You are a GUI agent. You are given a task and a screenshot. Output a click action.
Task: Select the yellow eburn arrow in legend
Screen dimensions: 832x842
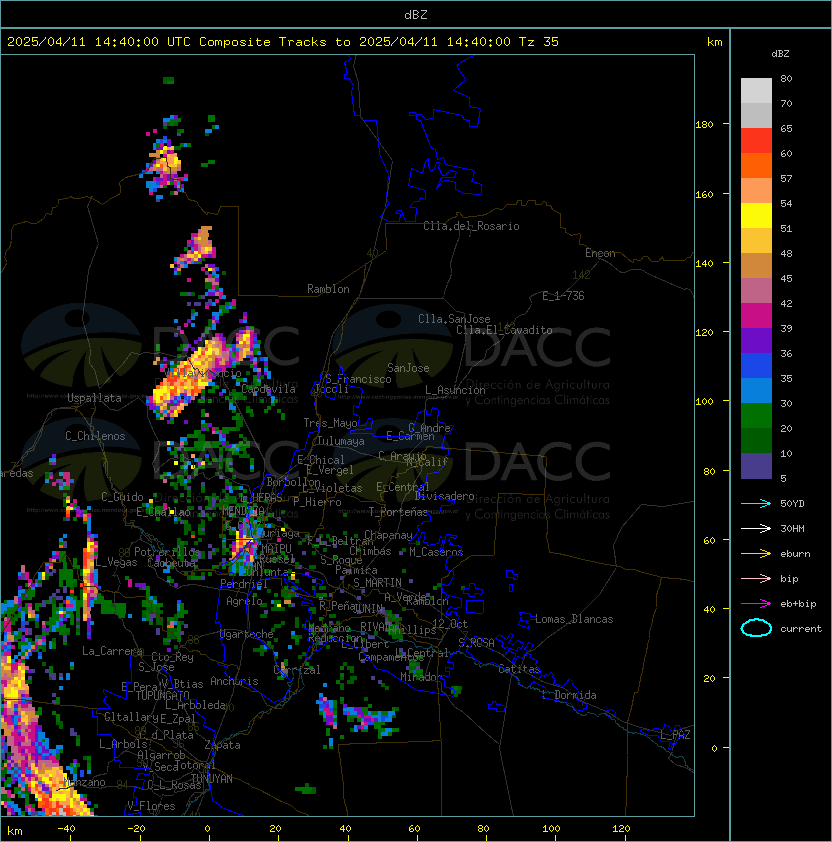tap(756, 554)
